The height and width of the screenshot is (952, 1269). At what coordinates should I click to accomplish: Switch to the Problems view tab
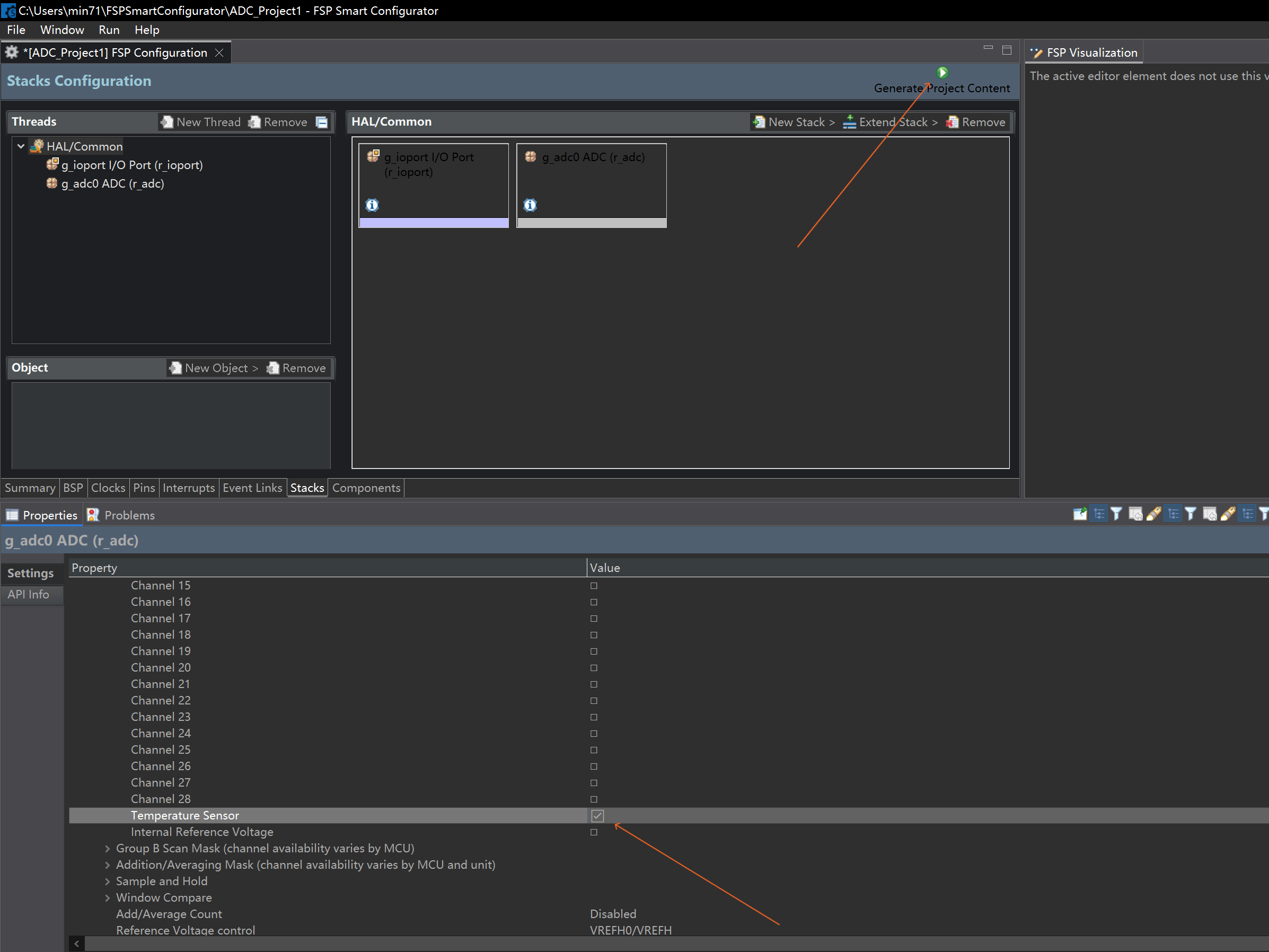[x=121, y=515]
